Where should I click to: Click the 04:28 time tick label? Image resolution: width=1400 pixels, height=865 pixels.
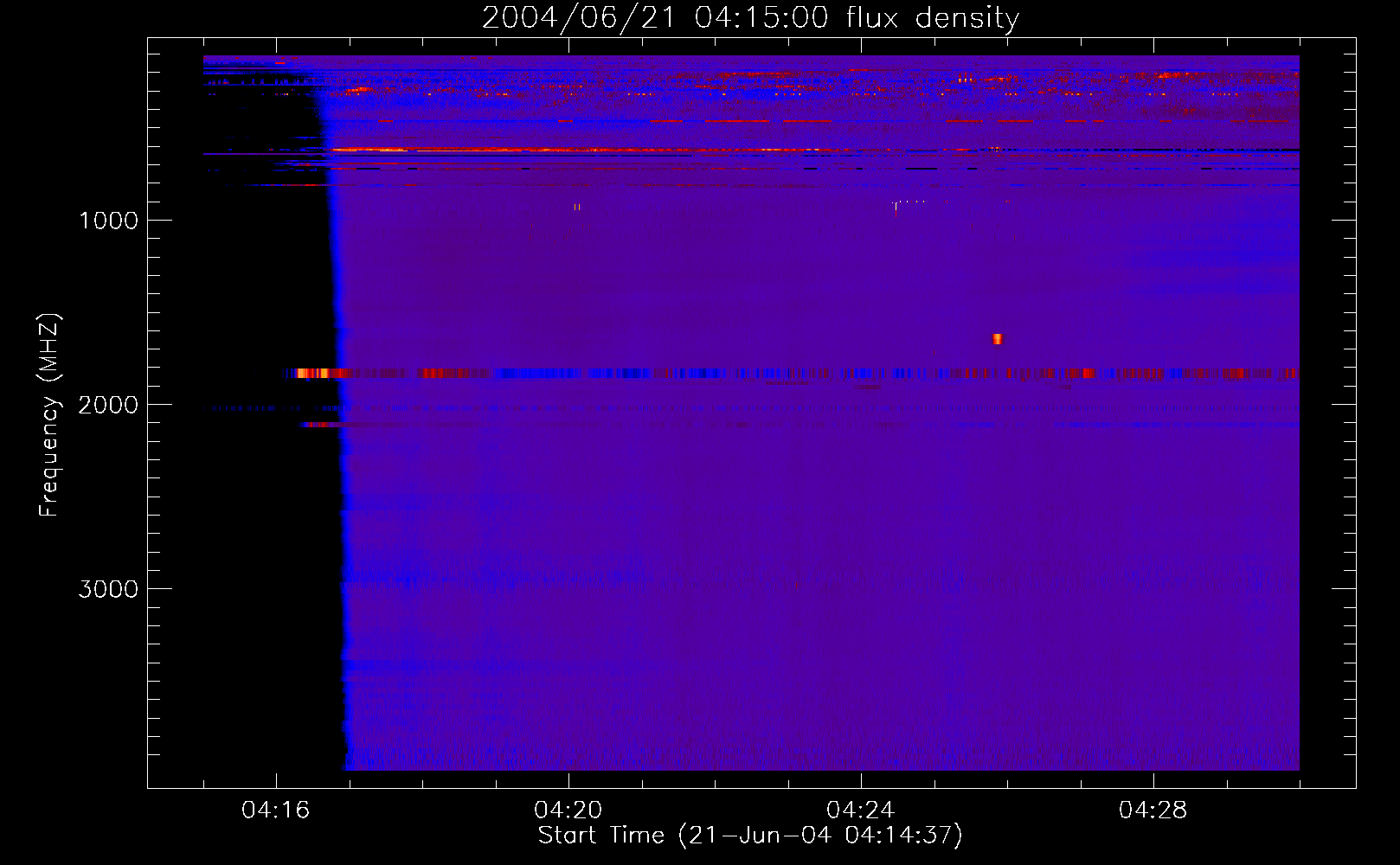pos(1153,811)
